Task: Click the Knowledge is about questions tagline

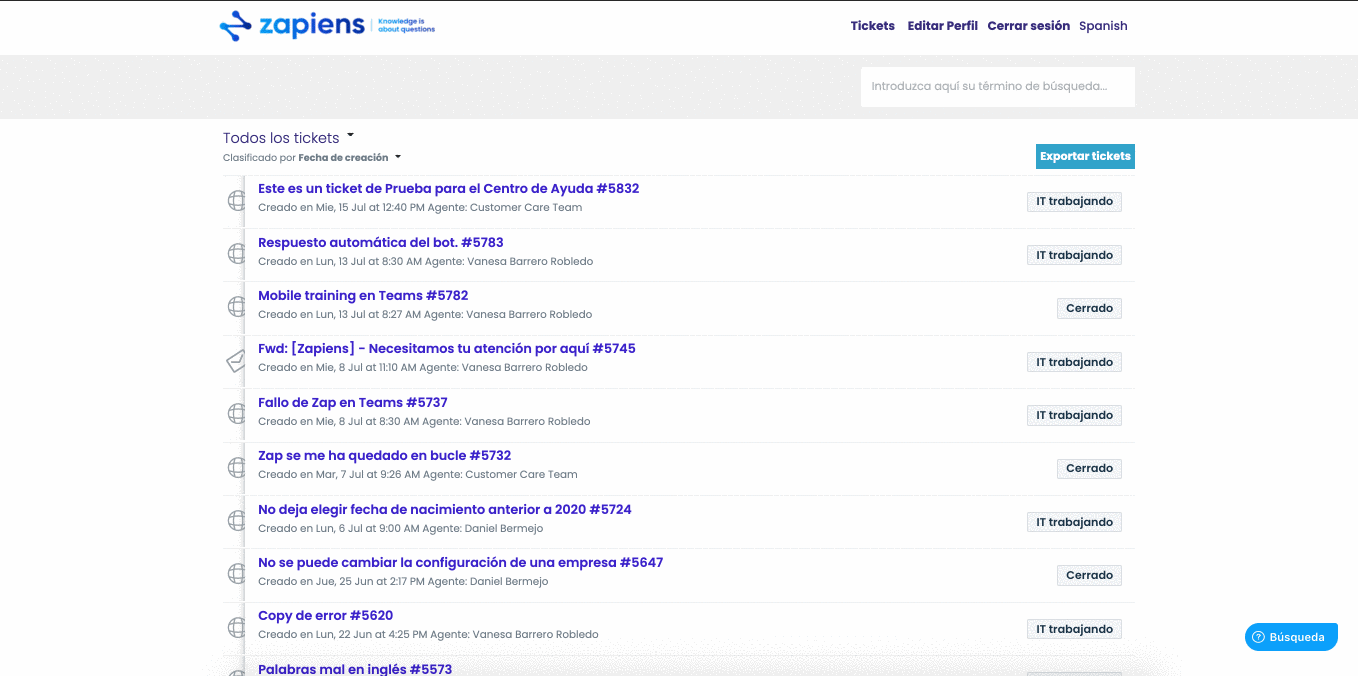Action: [406, 25]
